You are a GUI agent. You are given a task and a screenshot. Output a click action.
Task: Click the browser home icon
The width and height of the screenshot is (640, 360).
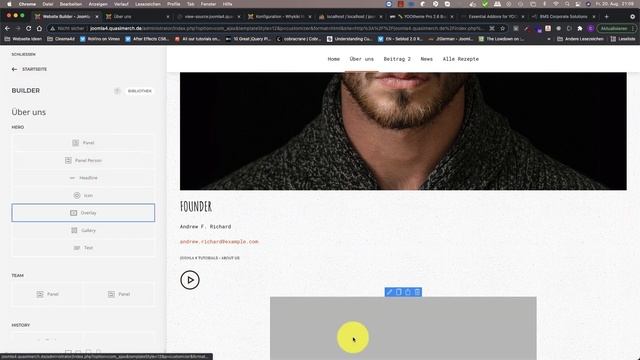click(x=39, y=28)
